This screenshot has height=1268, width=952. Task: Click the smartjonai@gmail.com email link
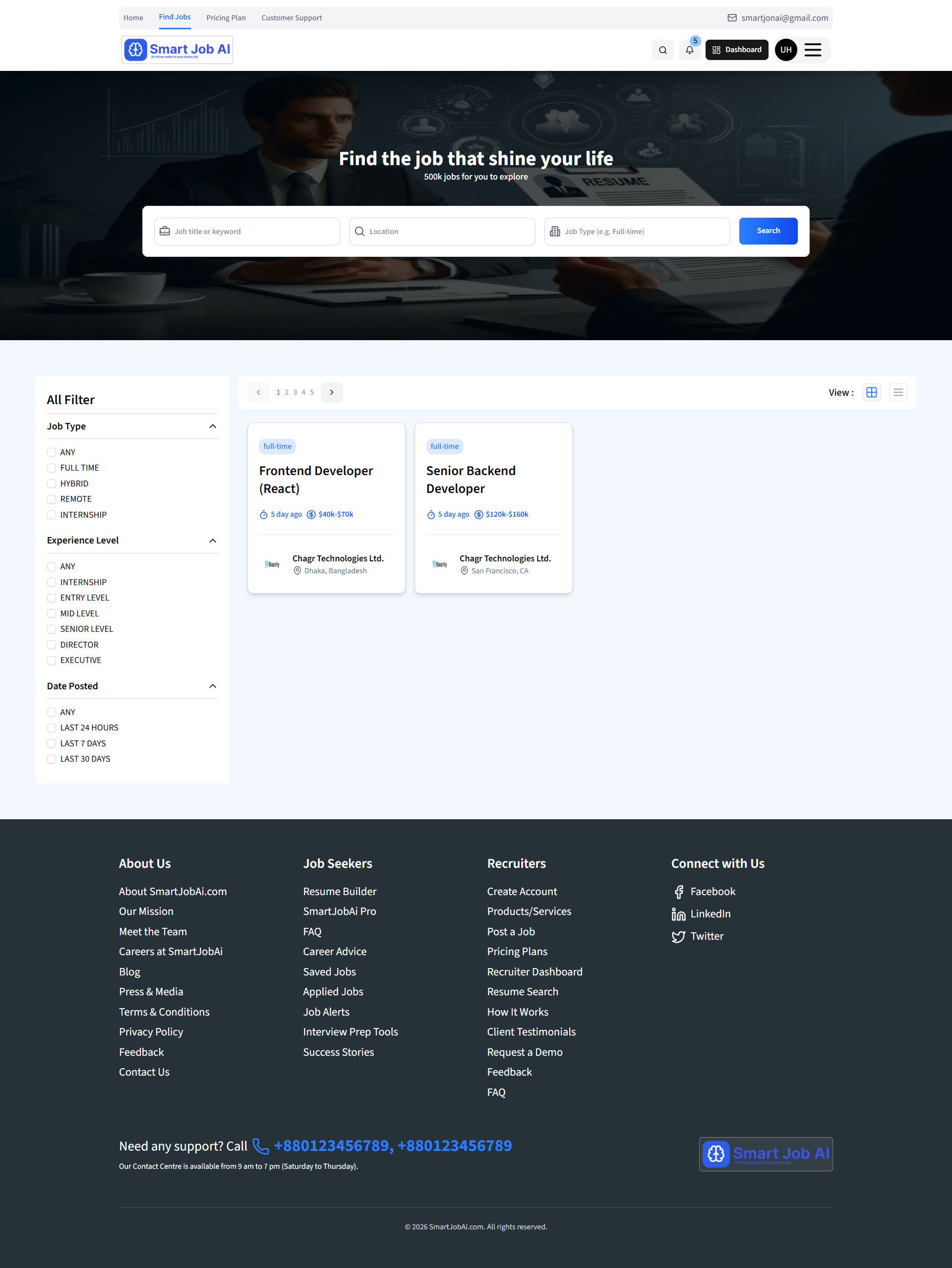click(784, 18)
